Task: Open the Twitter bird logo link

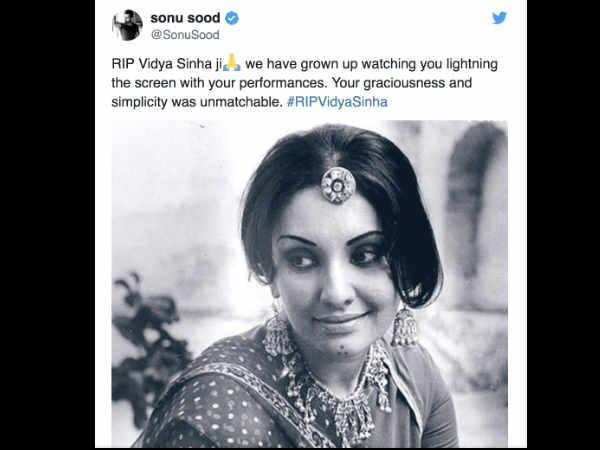Action: pyautogui.click(x=499, y=18)
